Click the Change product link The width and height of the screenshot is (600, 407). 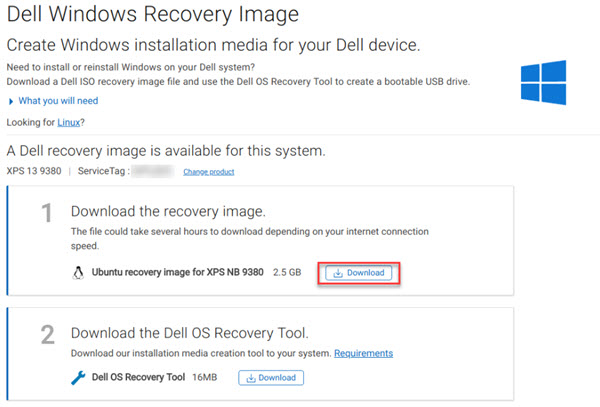(208, 172)
